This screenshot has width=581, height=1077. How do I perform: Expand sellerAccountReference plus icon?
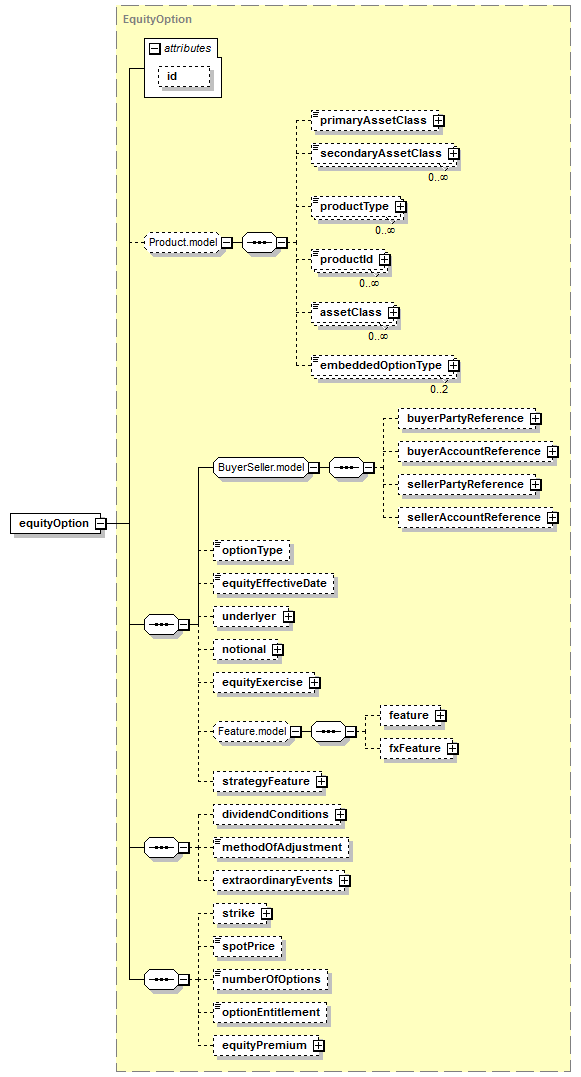(552, 517)
